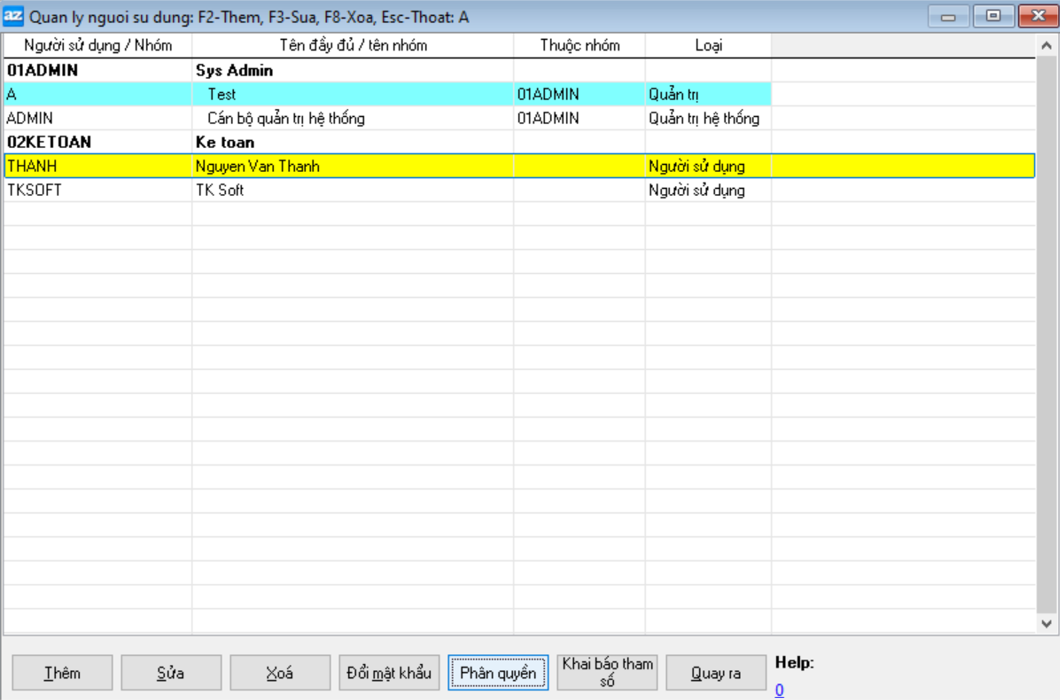
Task: Open Khai báo tham số settings
Action: (x=607, y=673)
